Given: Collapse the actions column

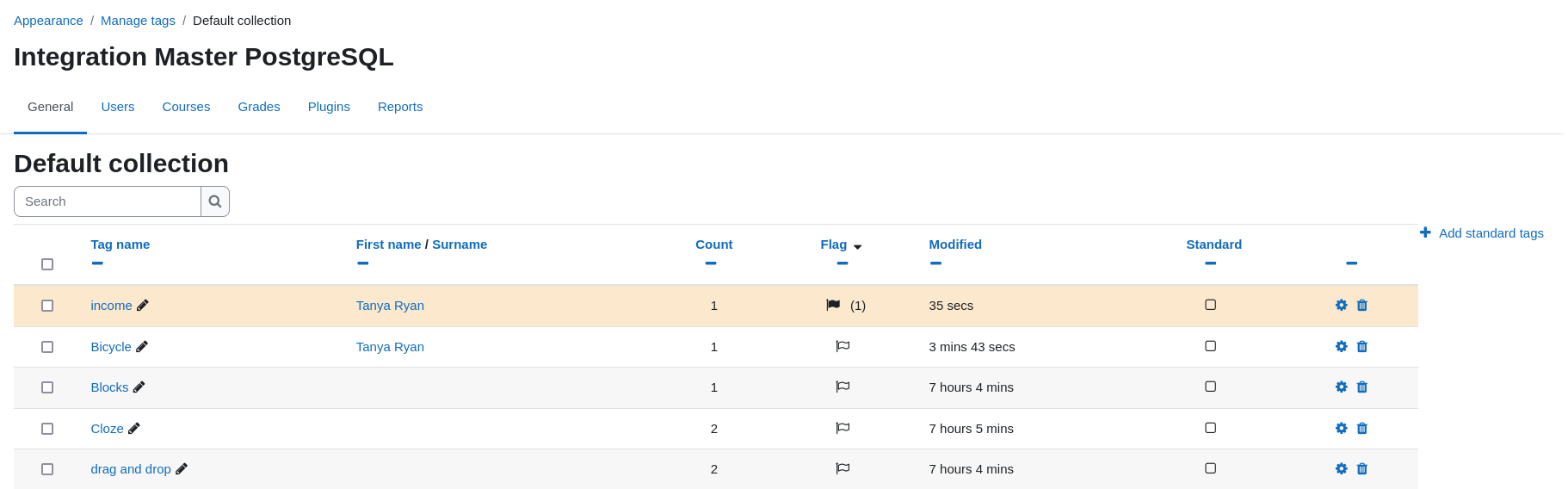Looking at the screenshot, I should tap(1352, 263).
